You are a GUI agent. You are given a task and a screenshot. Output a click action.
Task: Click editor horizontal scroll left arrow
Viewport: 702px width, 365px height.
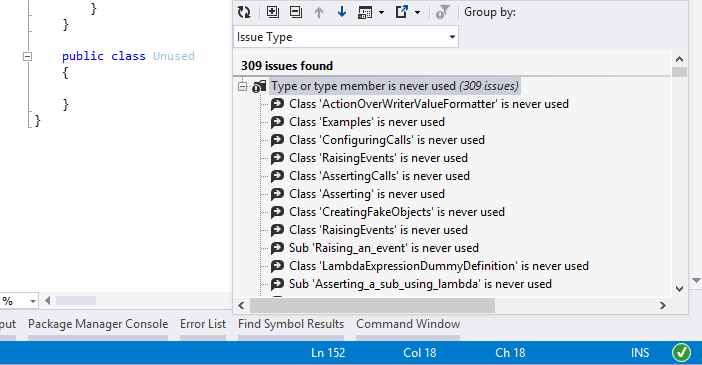click(47, 301)
